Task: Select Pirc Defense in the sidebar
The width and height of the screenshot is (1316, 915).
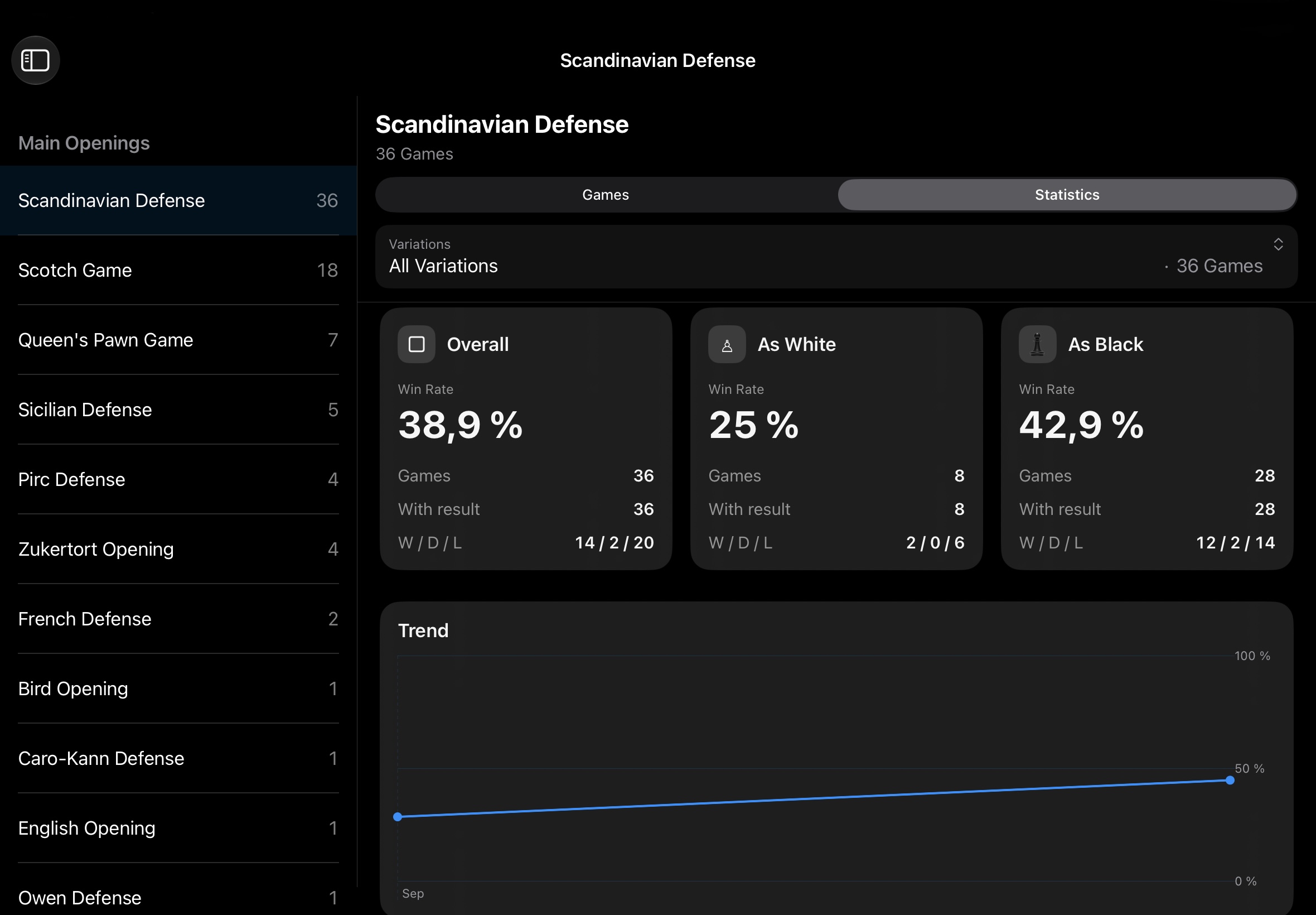Action: [178, 479]
